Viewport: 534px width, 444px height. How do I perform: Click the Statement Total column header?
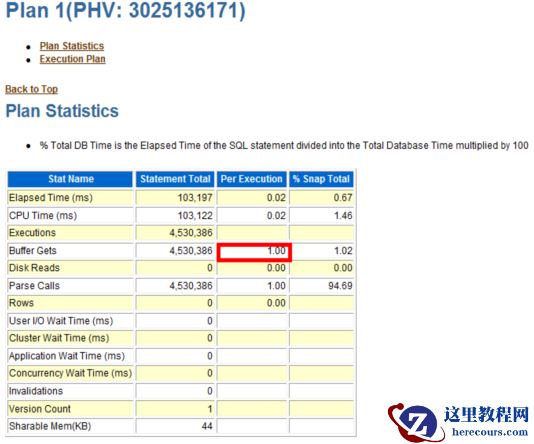pos(175,179)
